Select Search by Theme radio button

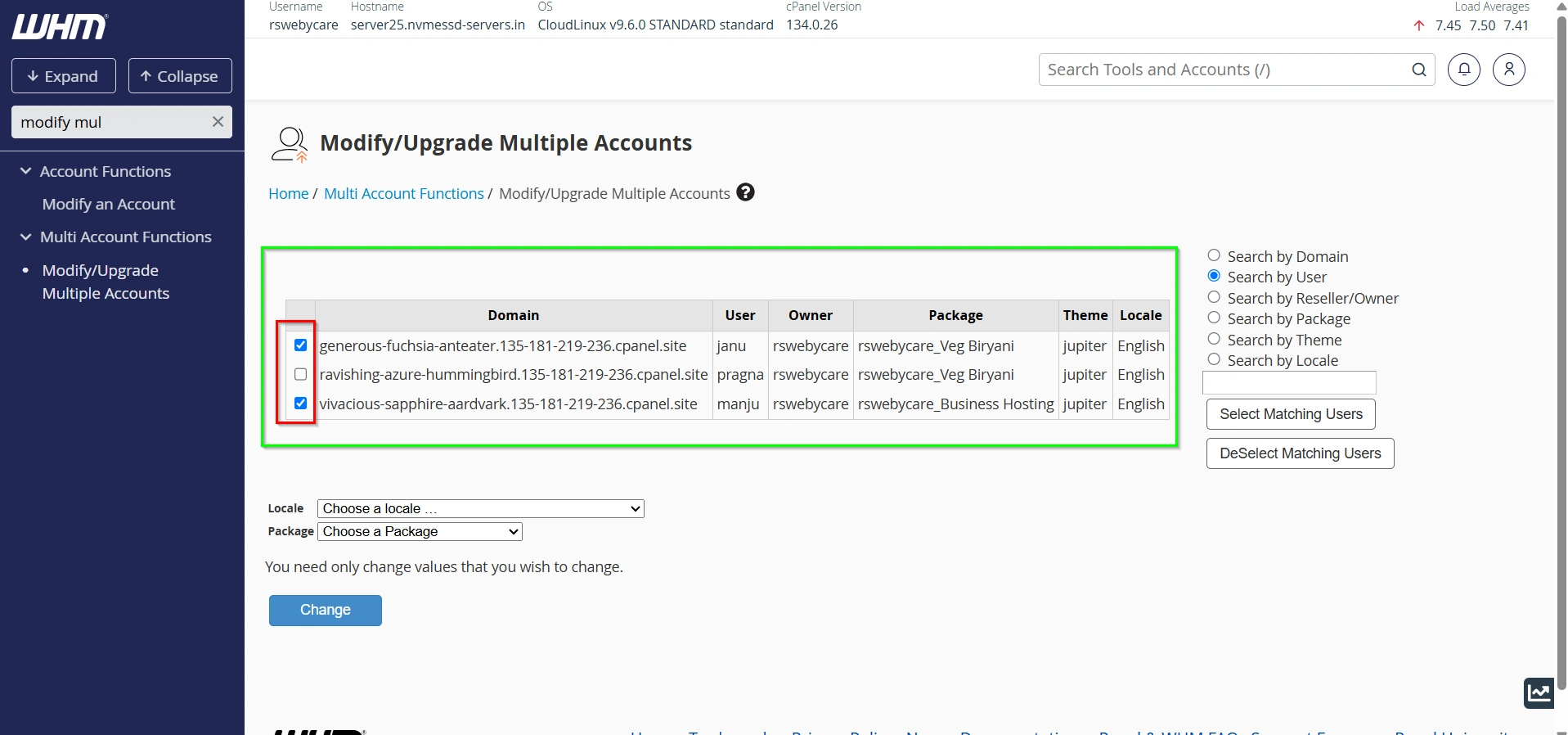tap(1214, 339)
